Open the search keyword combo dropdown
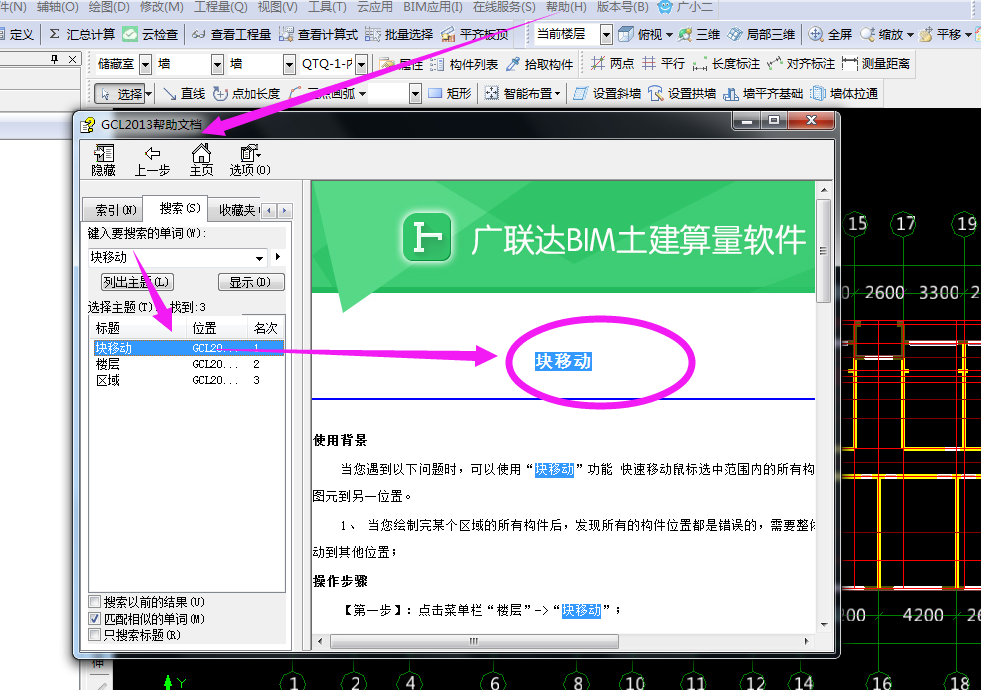 (x=260, y=258)
